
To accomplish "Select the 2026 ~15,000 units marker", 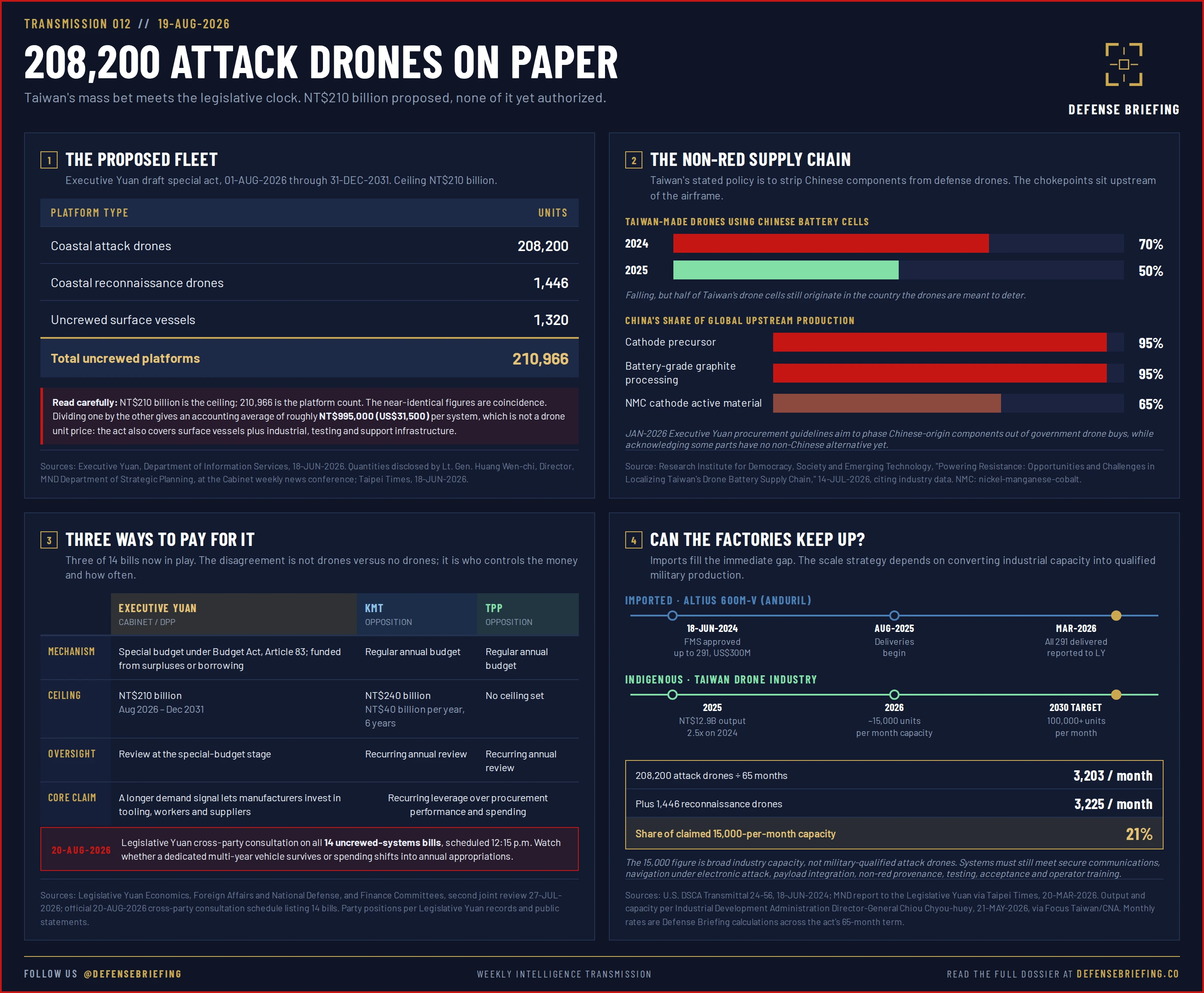I will click(894, 694).
